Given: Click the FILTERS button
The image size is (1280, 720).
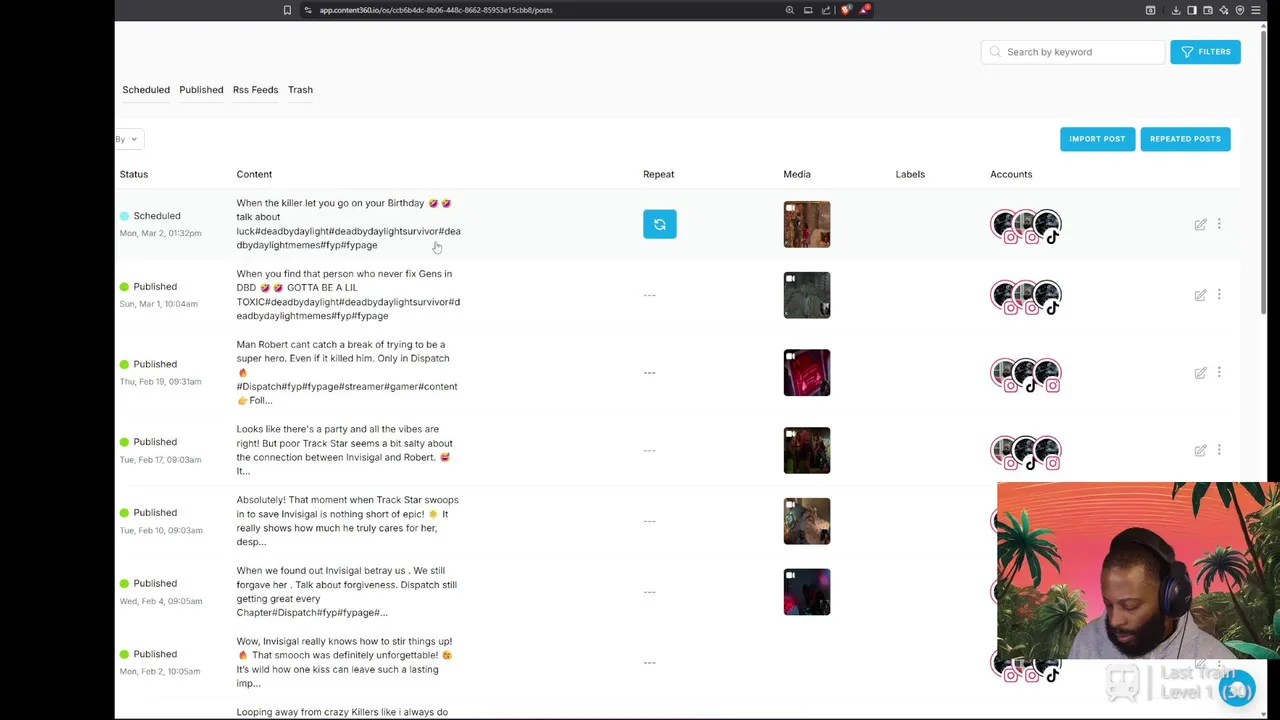Looking at the screenshot, I should pyautogui.click(x=1205, y=52).
